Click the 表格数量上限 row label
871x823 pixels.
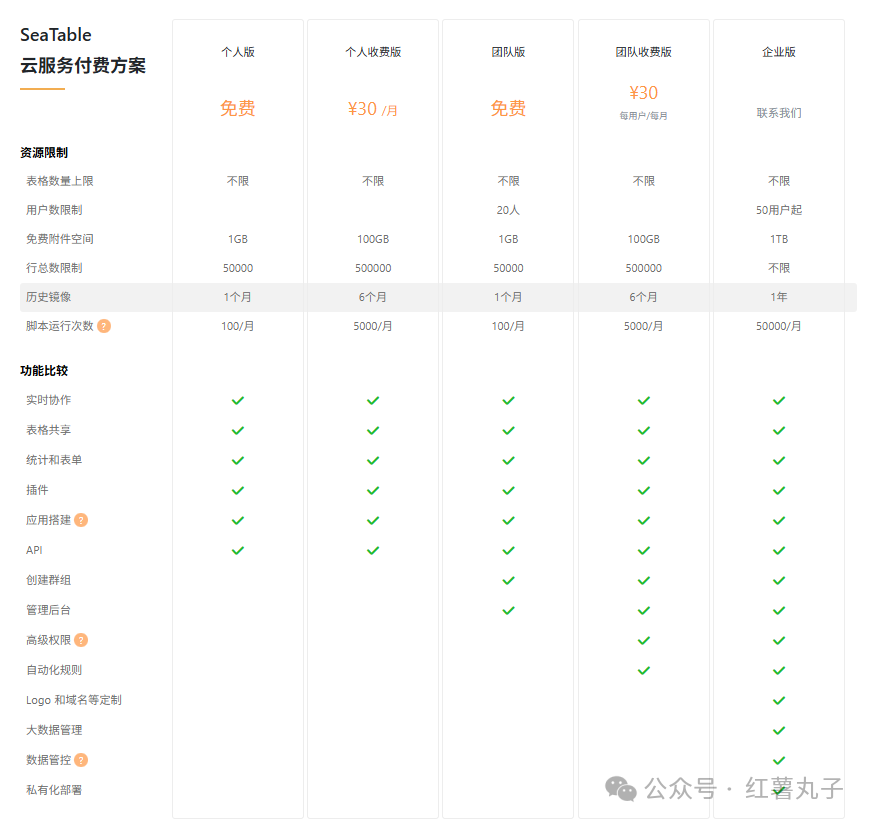click(60, 181)
